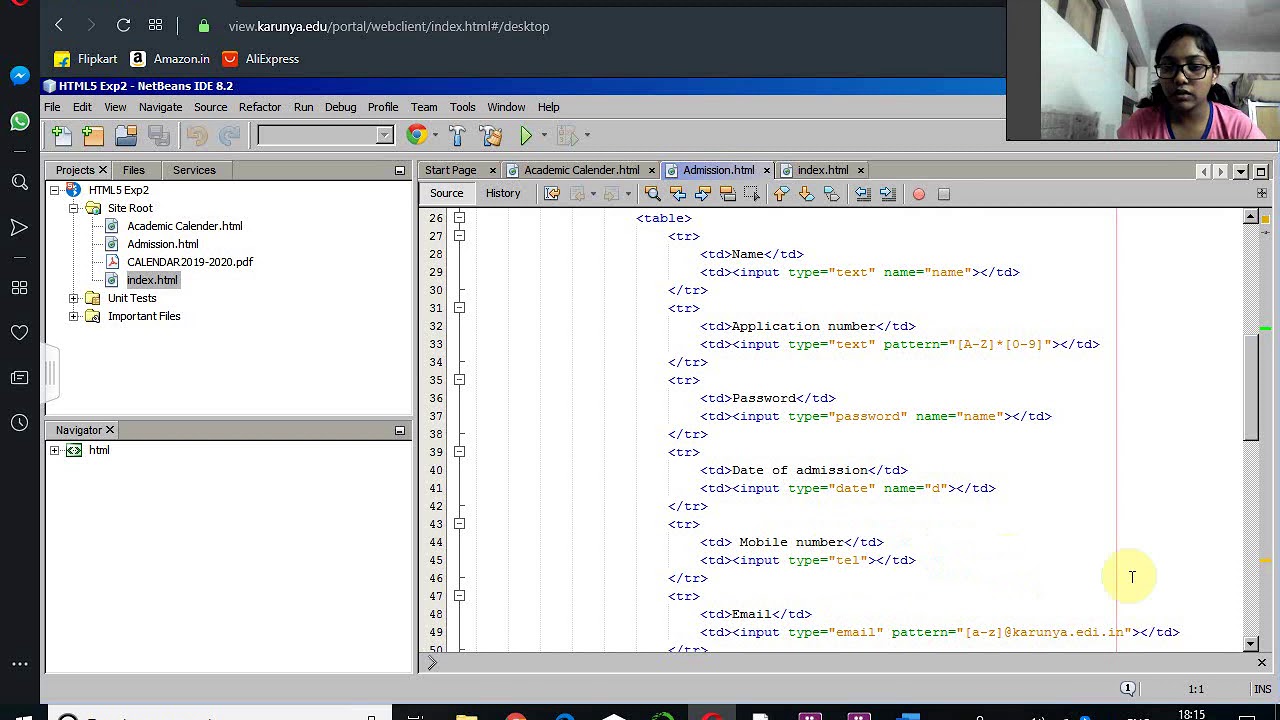Click Clean and Build broom icon

(490, 135)
